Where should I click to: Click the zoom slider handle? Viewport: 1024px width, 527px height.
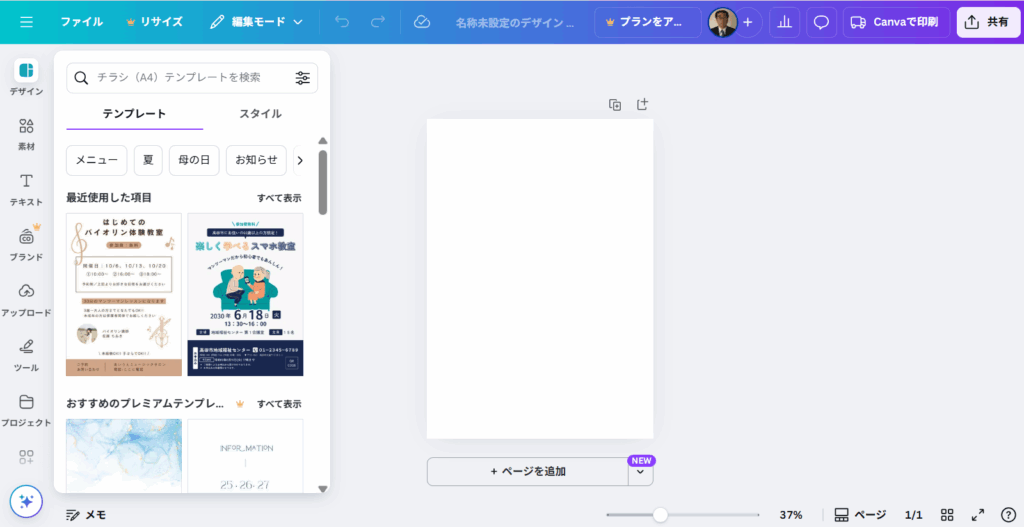(660, 515)
